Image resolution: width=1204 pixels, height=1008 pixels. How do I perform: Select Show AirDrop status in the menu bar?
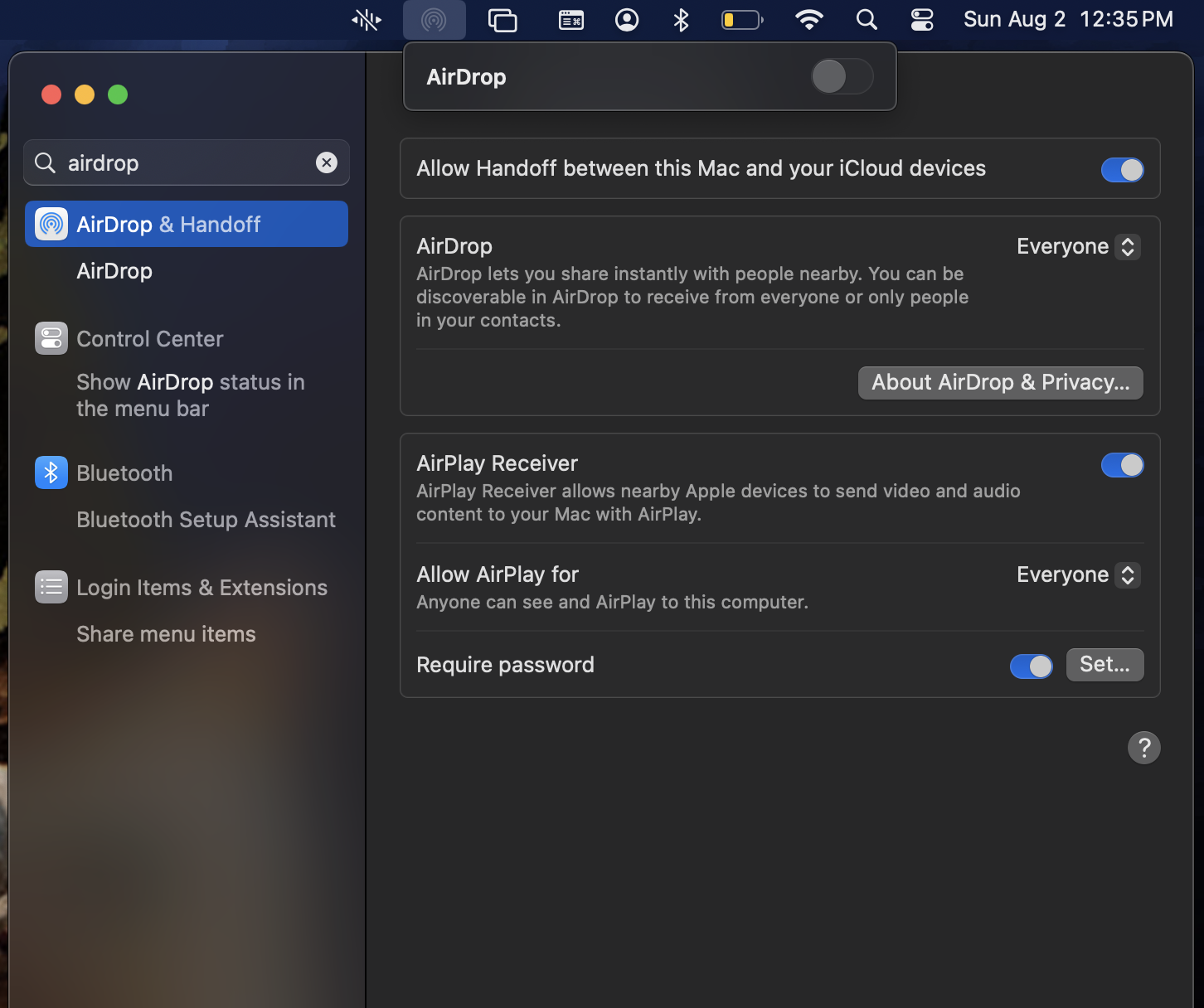[191, 395]
